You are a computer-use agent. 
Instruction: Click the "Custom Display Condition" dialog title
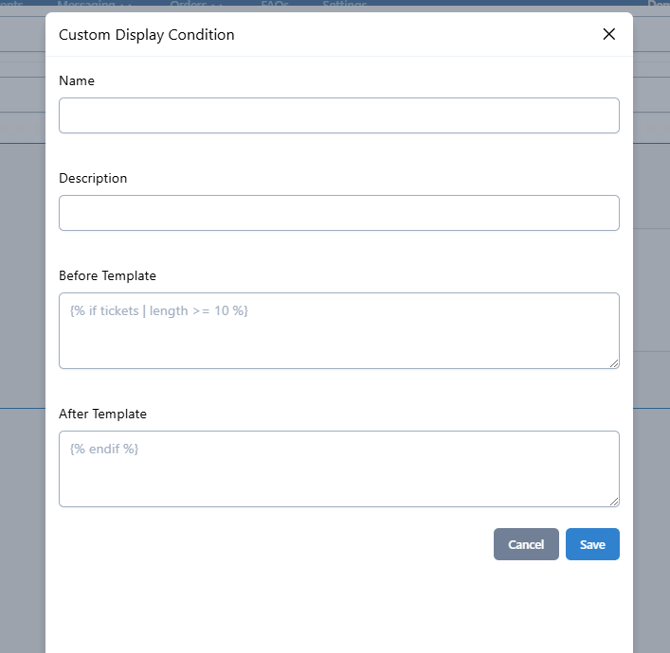pyautogui.click(x=146, y=35)
